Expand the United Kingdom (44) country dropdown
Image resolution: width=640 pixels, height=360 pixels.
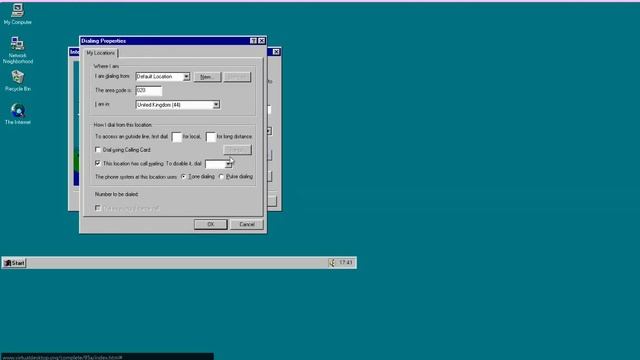pyautogui.click(x=216, y=105)
